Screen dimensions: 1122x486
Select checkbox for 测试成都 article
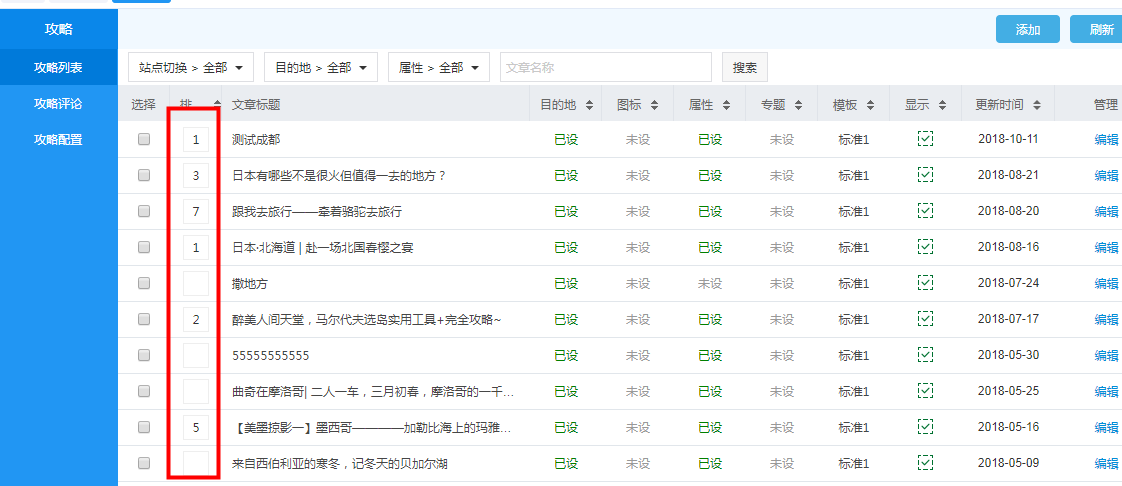point(144,139)
